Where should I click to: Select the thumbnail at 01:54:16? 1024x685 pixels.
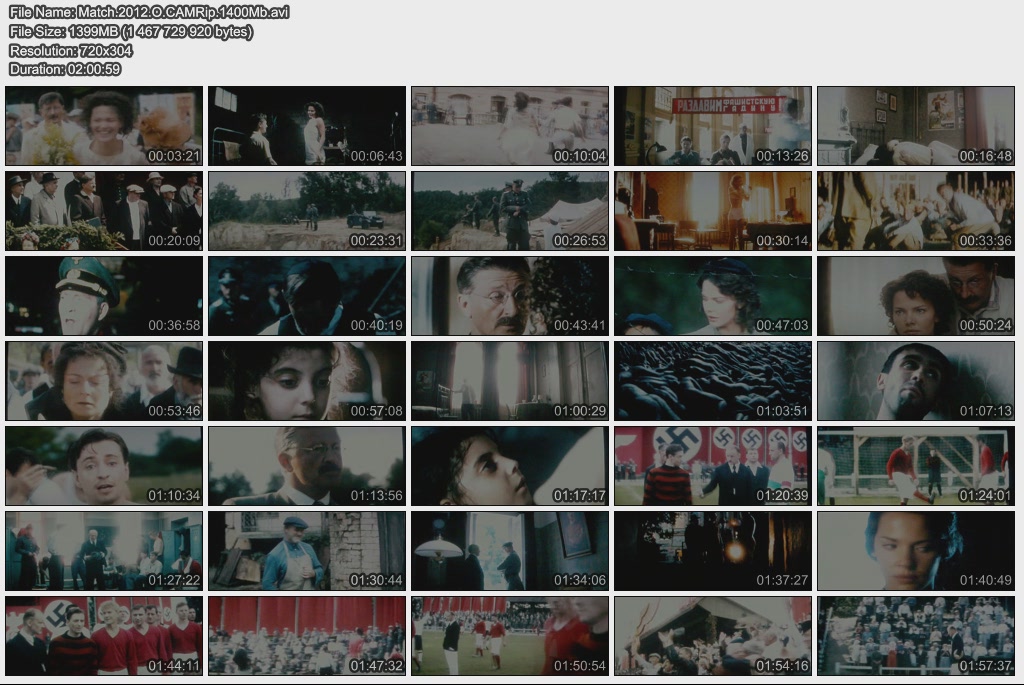pyautogui.click(x=713, y=636)
